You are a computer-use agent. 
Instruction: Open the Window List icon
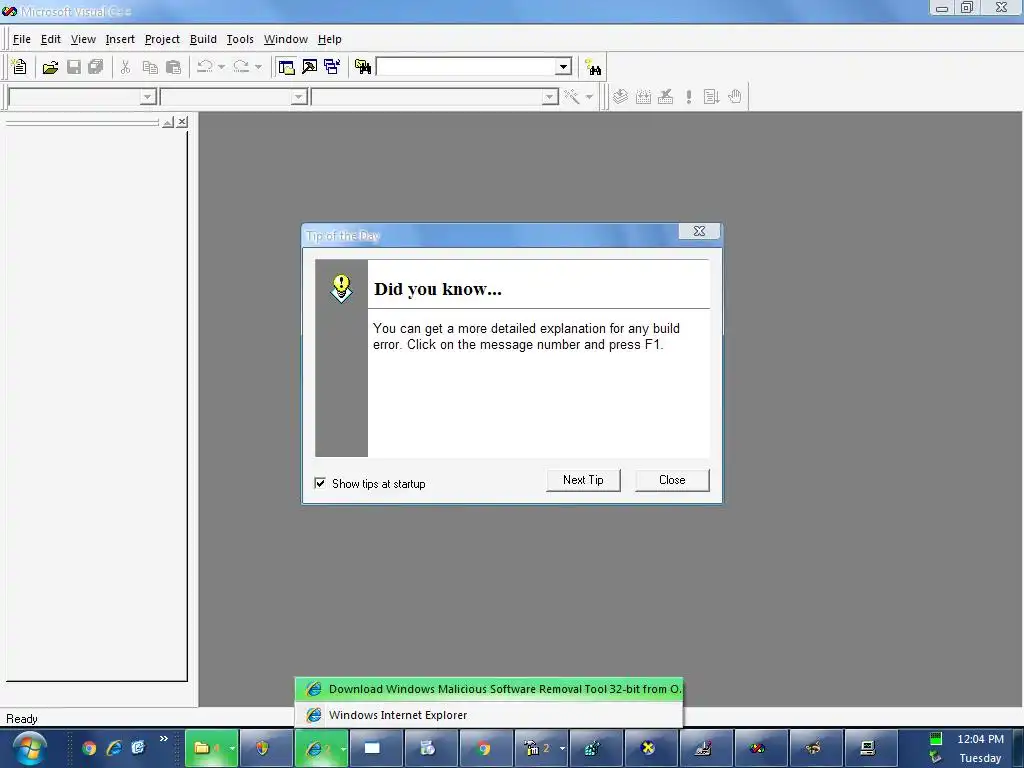[332, 67]
